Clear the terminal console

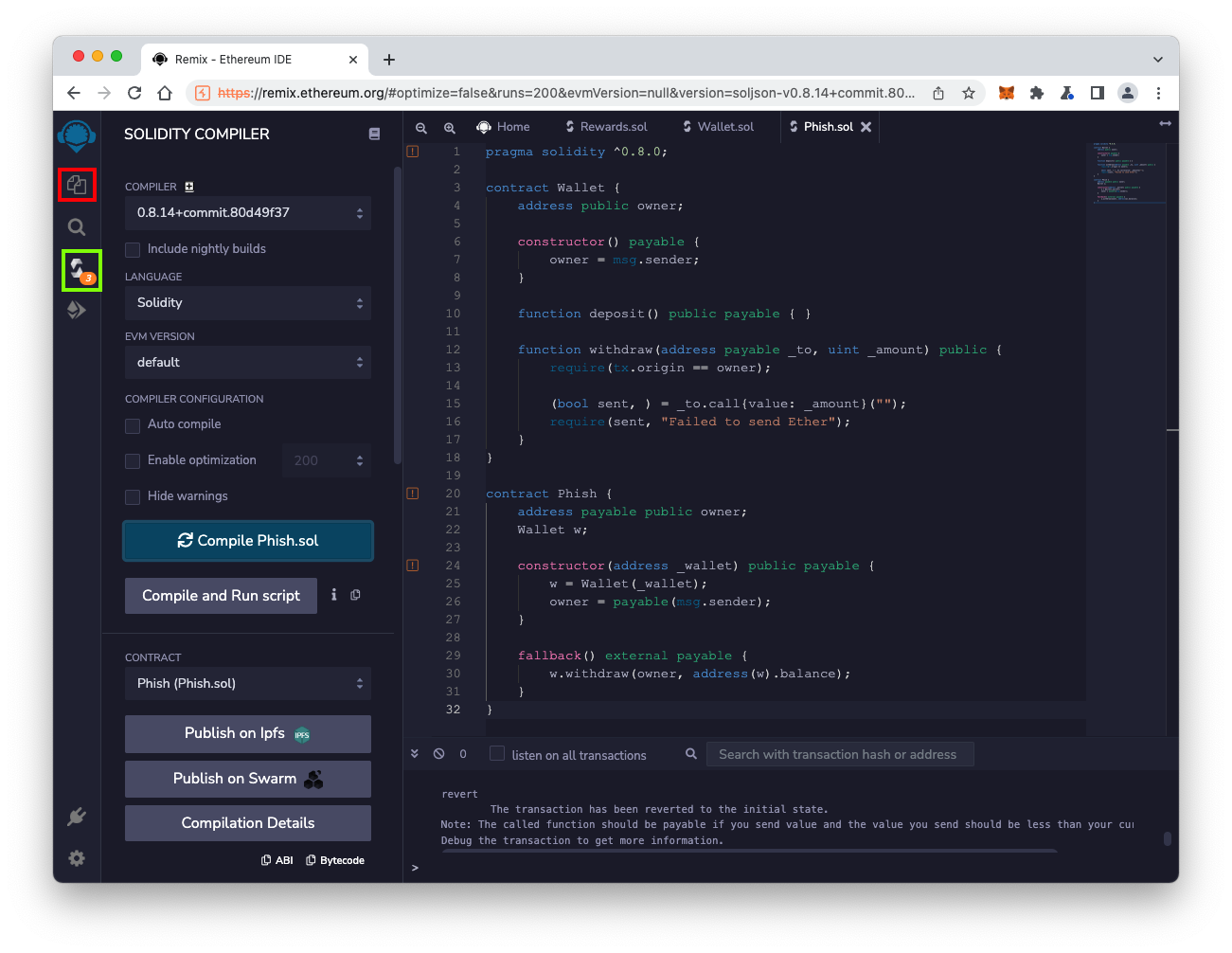click(x=438, y=754)
